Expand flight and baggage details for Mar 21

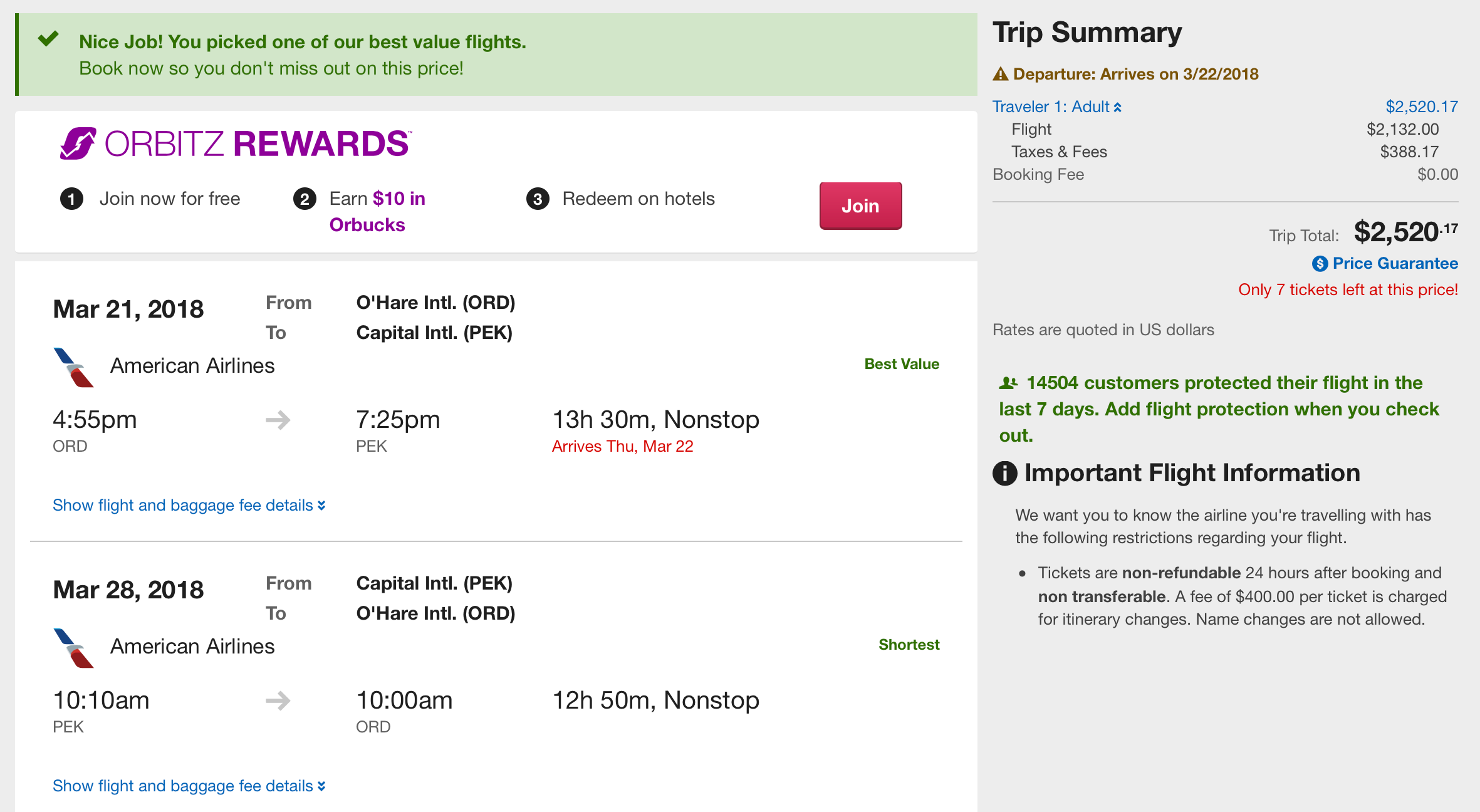[x=189, y=506]
